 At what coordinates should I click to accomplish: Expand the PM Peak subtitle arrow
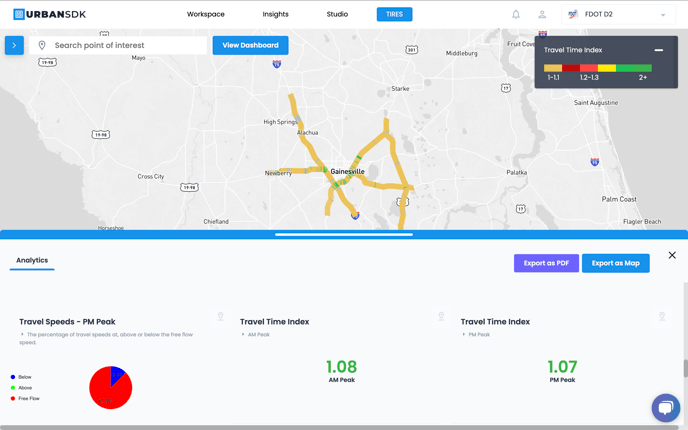coord(463,334)
